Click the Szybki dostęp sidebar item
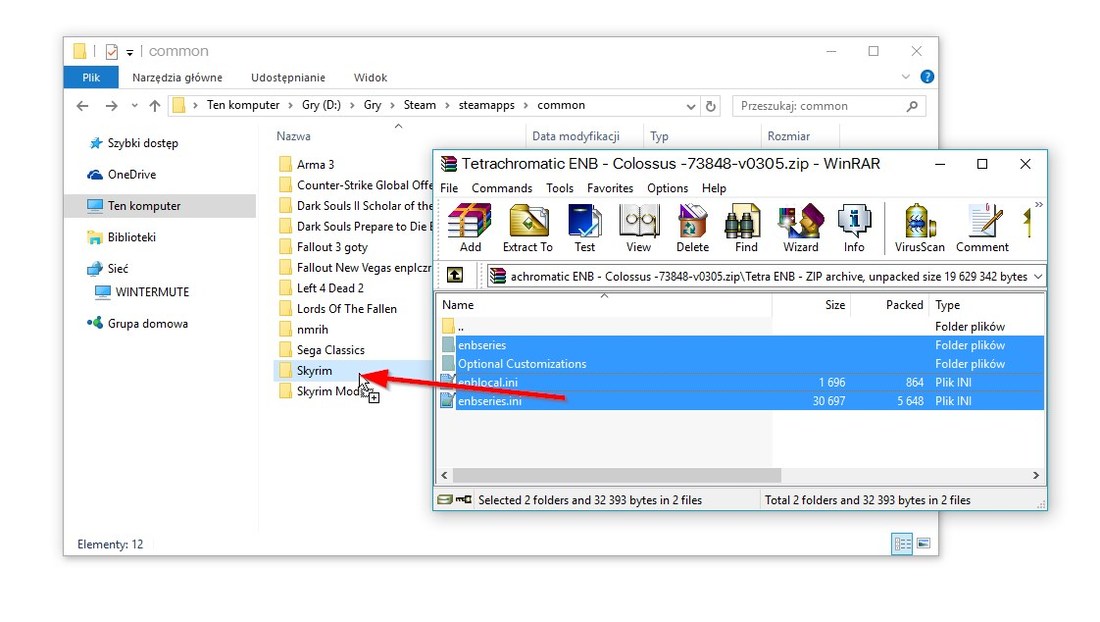 pos(134,143)
